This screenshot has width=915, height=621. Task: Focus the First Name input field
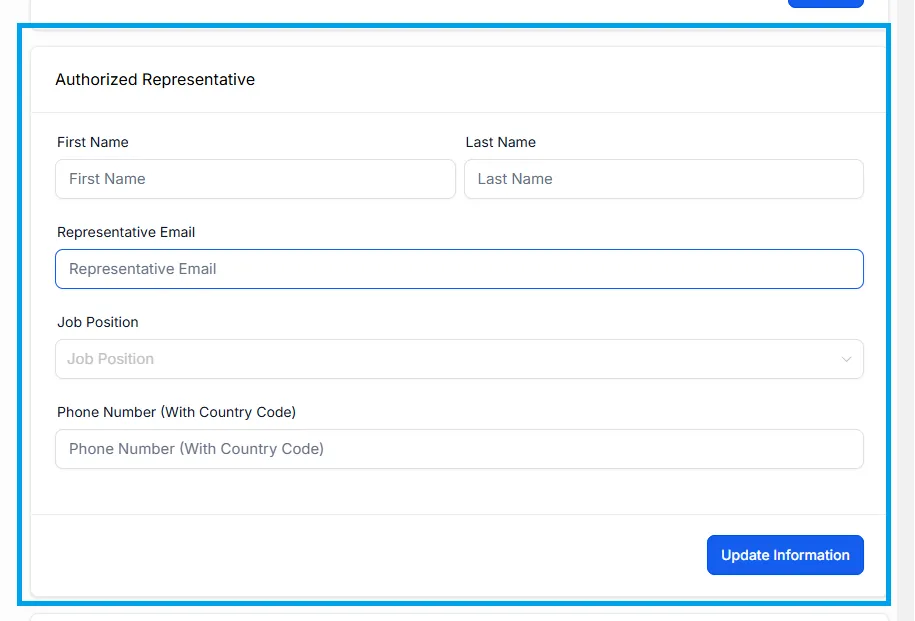(x=255, y=179)
